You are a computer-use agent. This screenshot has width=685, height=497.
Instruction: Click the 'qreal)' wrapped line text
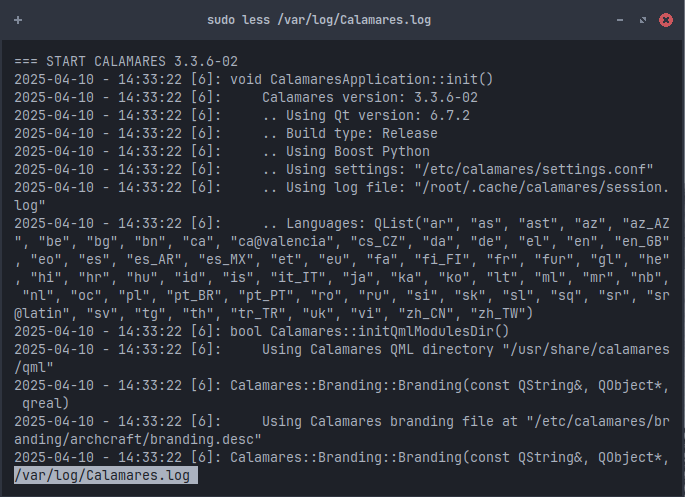(46, 403)
